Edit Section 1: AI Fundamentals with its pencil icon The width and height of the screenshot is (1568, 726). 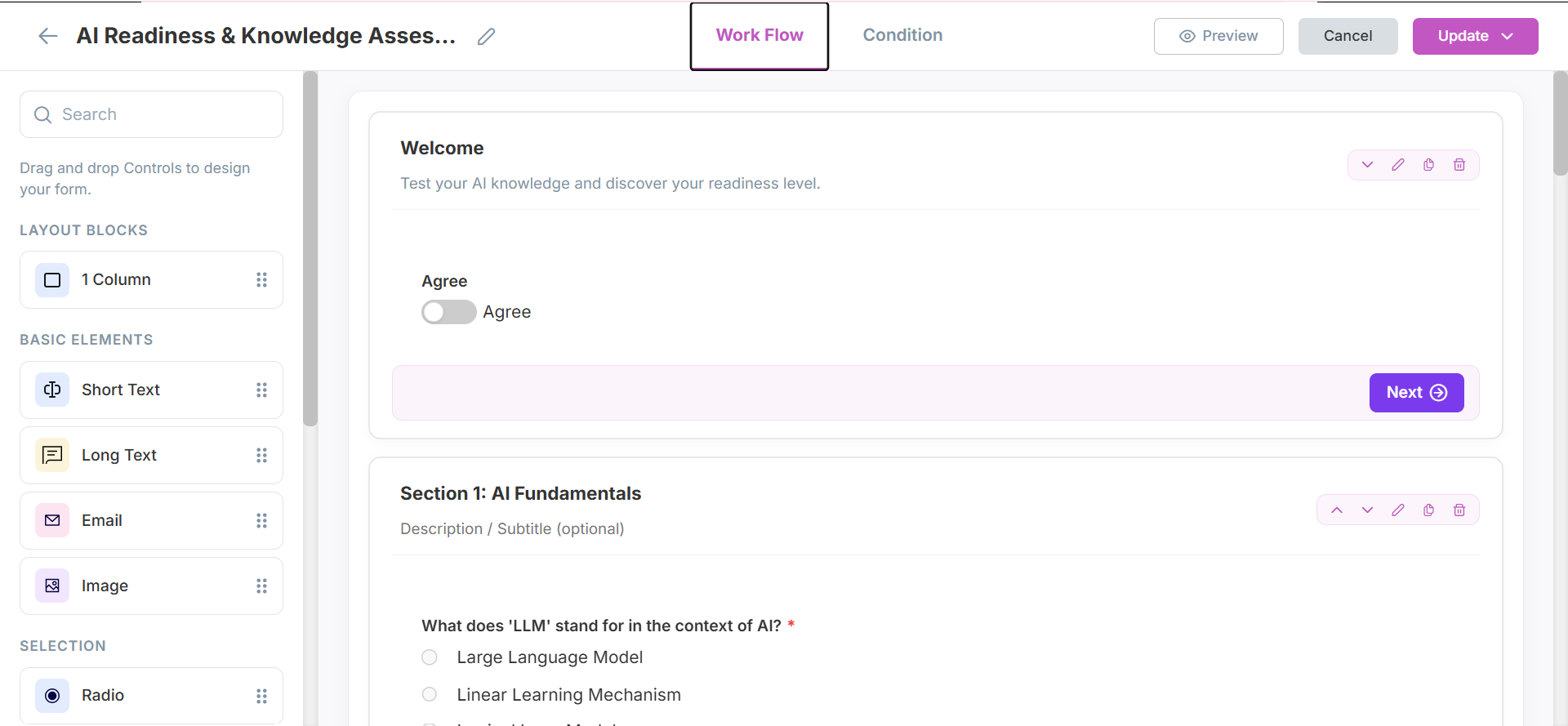(x=1398, y=510)
